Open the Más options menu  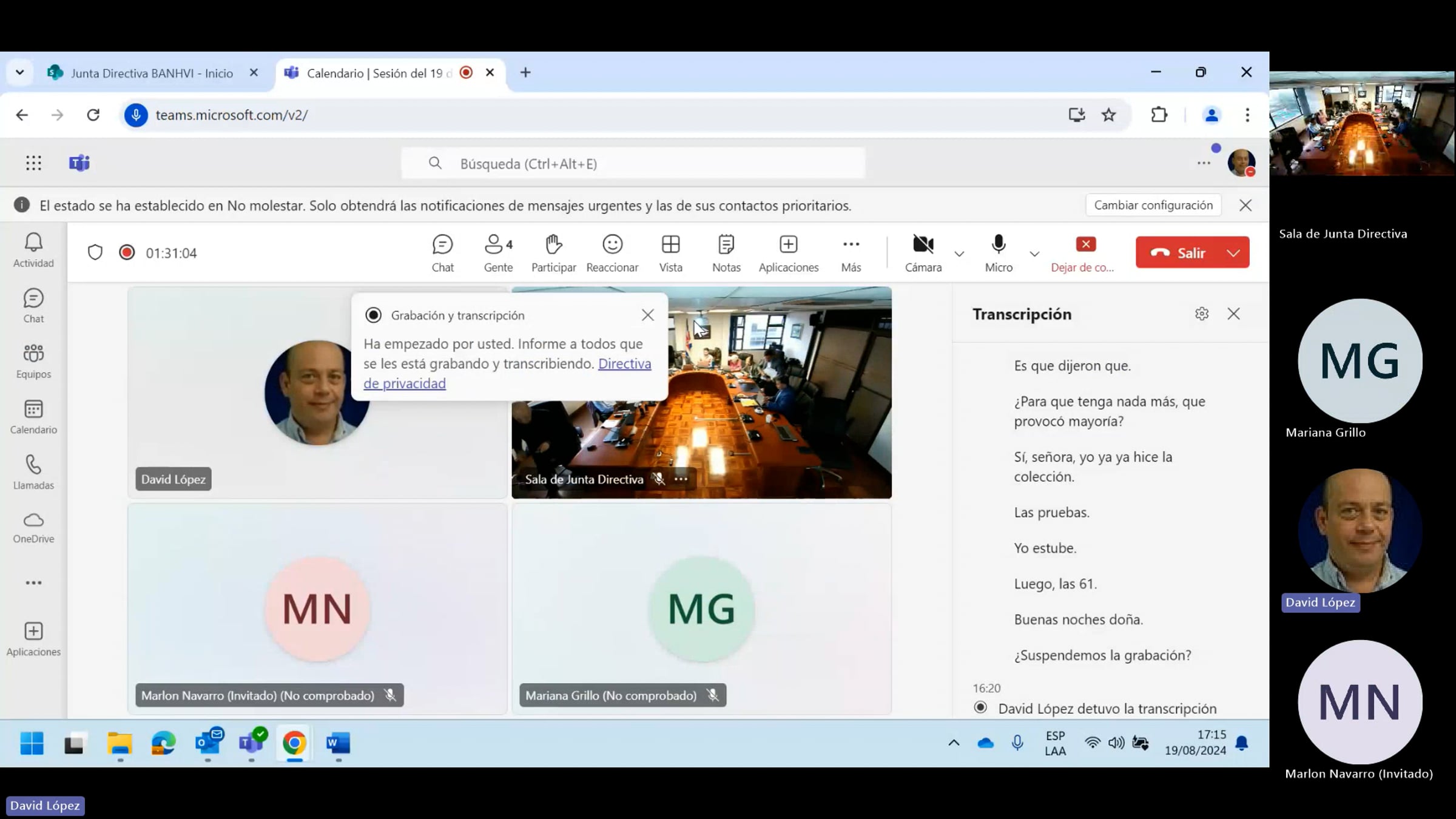[851, 253]
